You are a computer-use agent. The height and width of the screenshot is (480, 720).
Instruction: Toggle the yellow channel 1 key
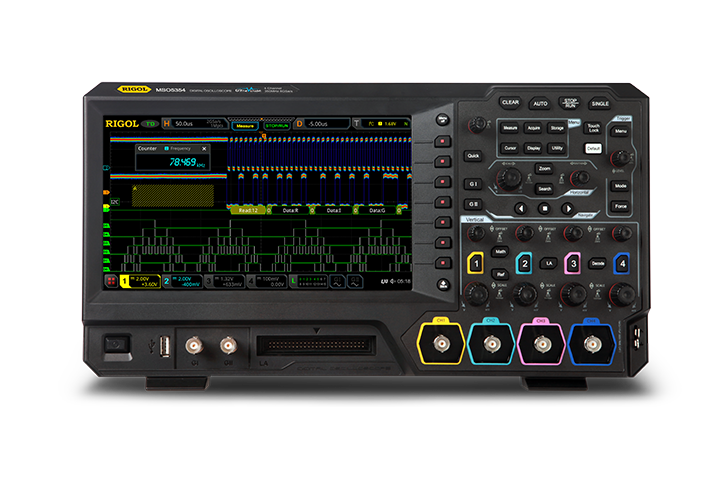(476, 263)
